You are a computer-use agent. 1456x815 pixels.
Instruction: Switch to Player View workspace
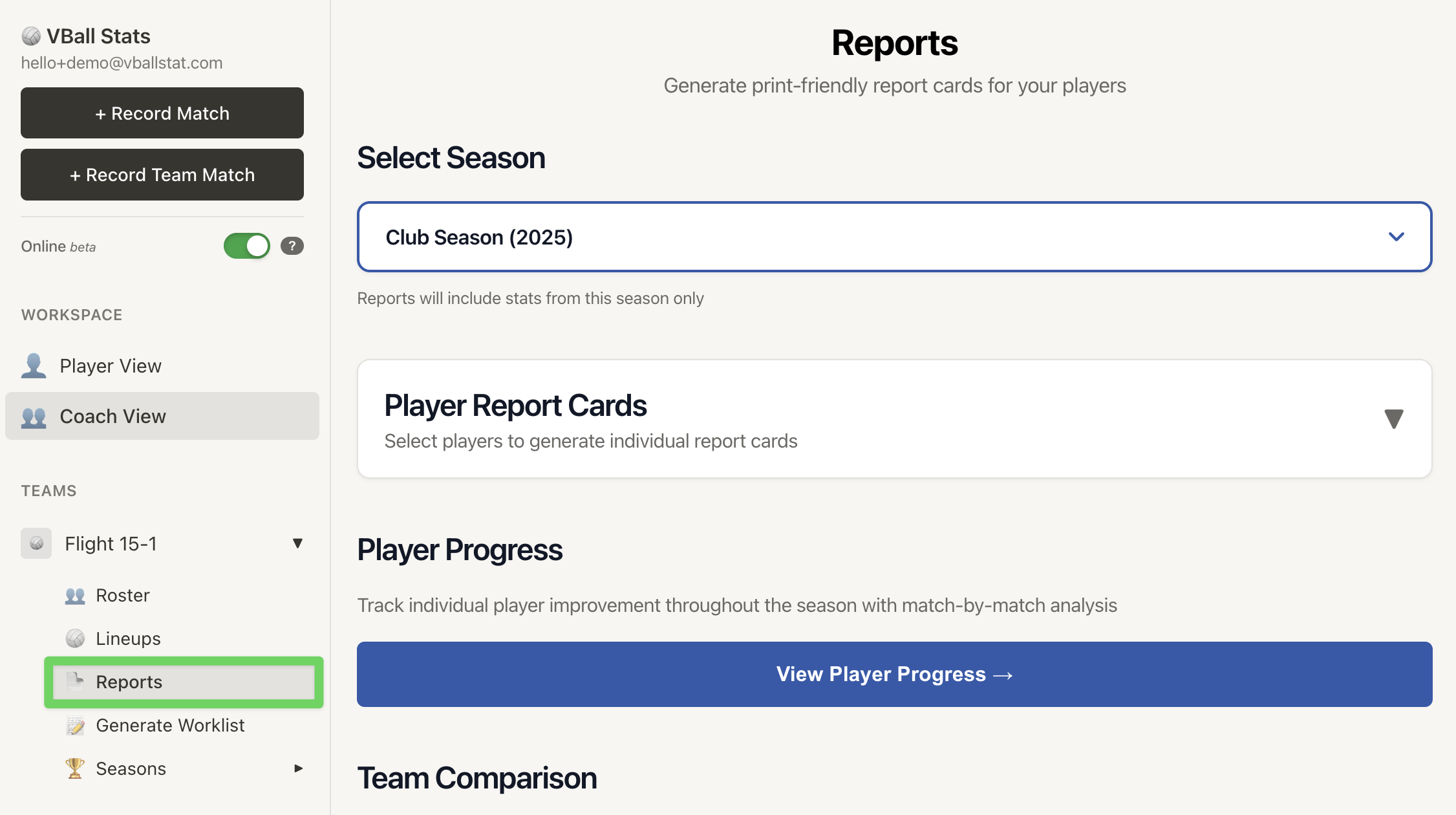[111, 365]
